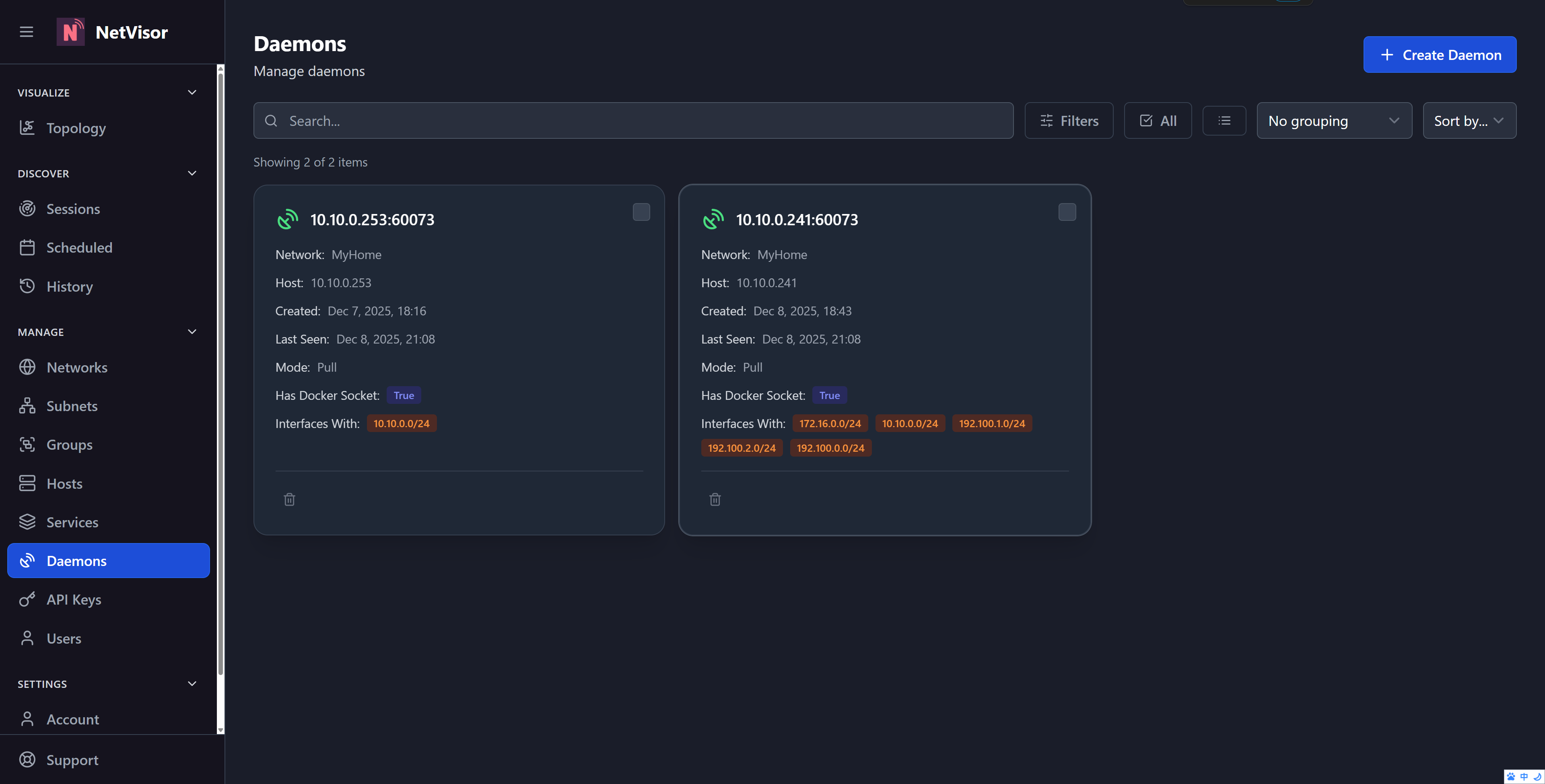
Task: Open Topology from the sidebar
Action: [x=76, y=128]
